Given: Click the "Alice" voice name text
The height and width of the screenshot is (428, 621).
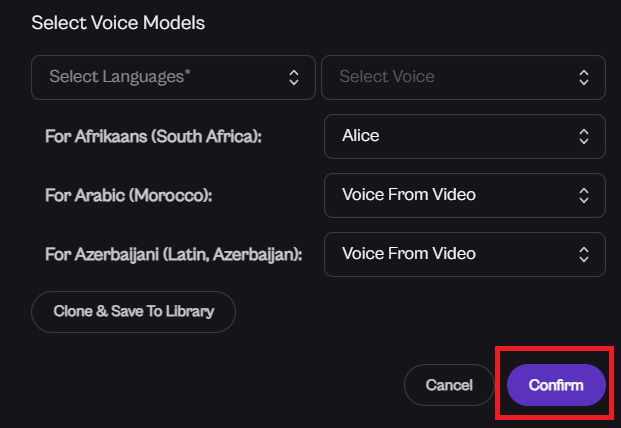Looking at the screenshot, I should 361,136.
